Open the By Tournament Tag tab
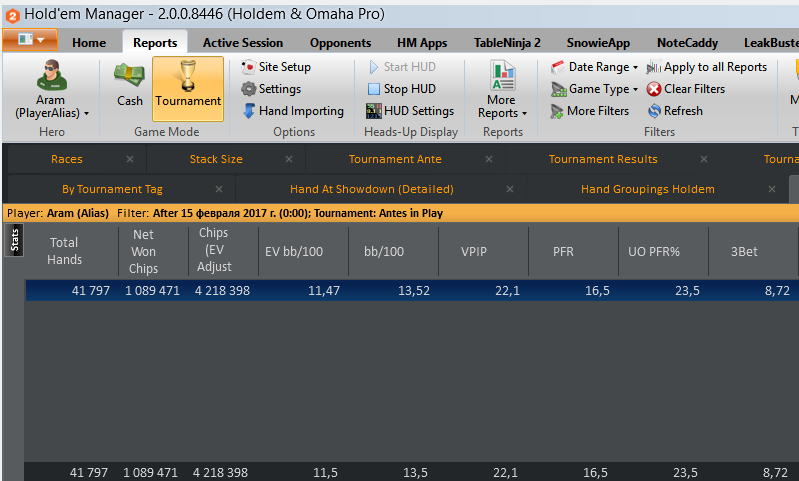Screen dimensions: 799x481 tap(112, 189)
